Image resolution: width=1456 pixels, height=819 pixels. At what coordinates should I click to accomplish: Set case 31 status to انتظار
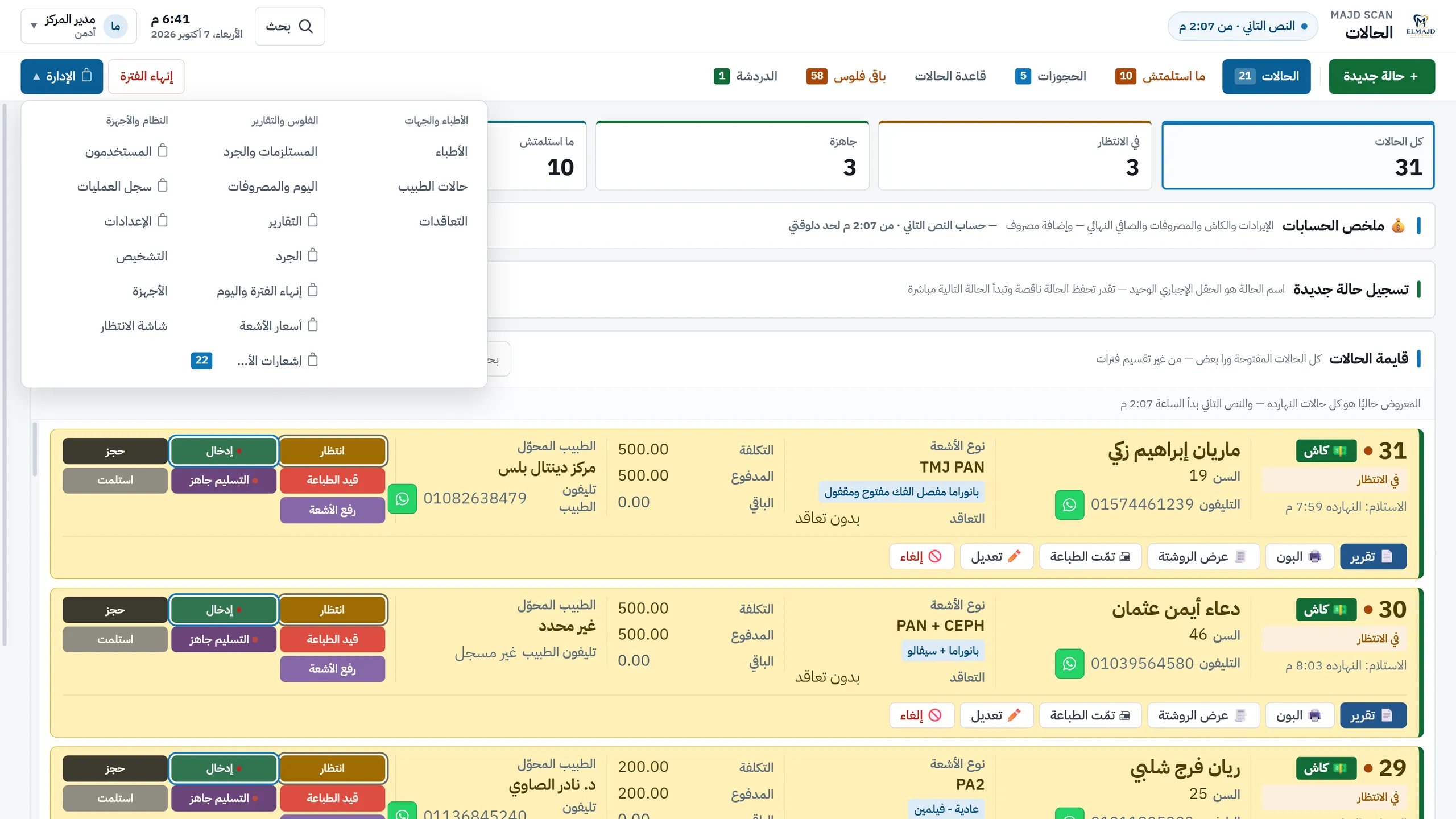pos(333,451)
